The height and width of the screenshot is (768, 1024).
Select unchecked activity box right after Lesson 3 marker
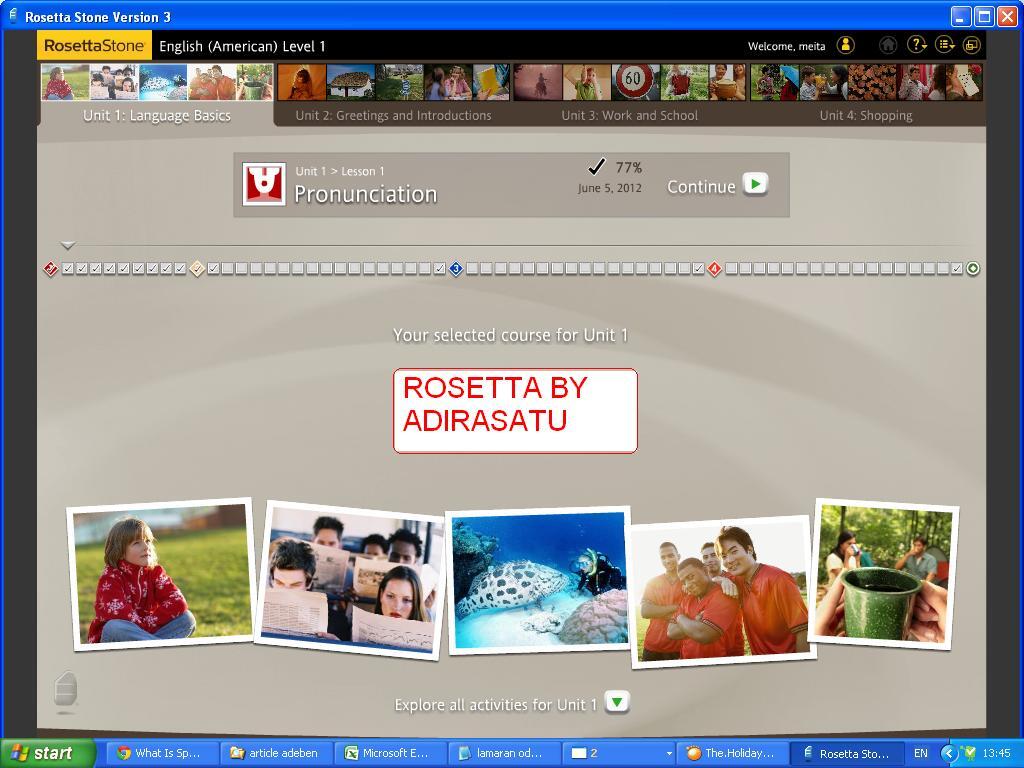pos(472,268)
